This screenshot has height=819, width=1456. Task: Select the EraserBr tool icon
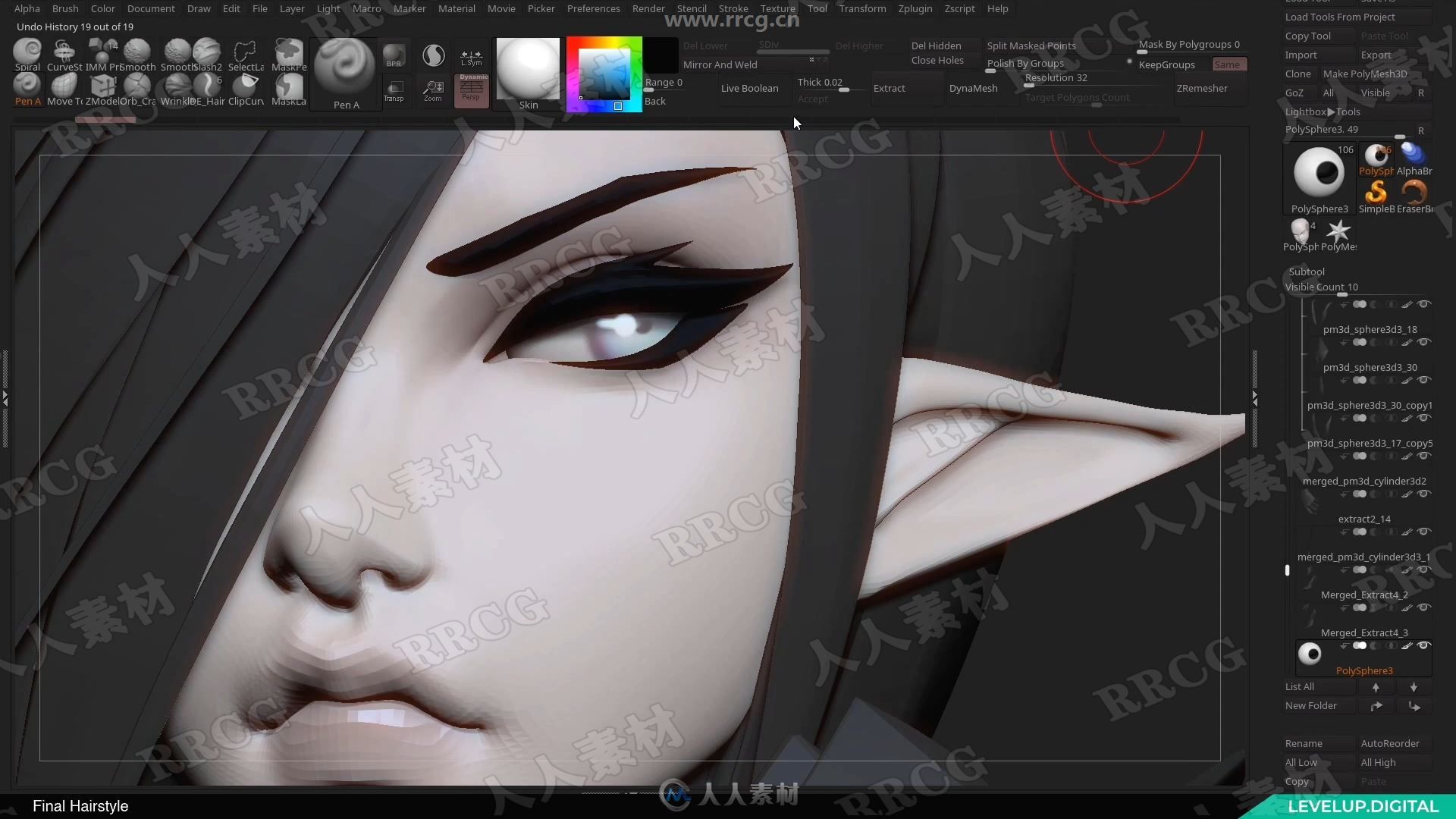coord(1414,196)
